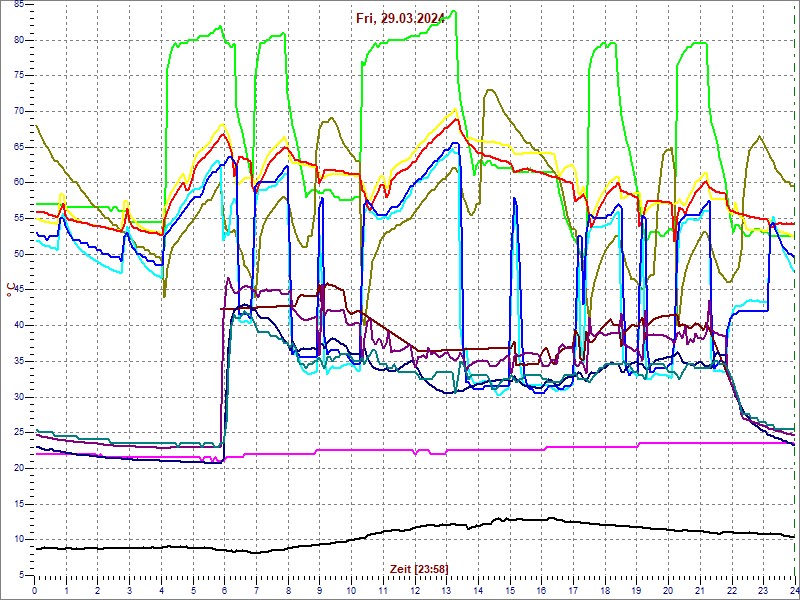Click the bright green curve peak near 84°C

pos(454,11)
